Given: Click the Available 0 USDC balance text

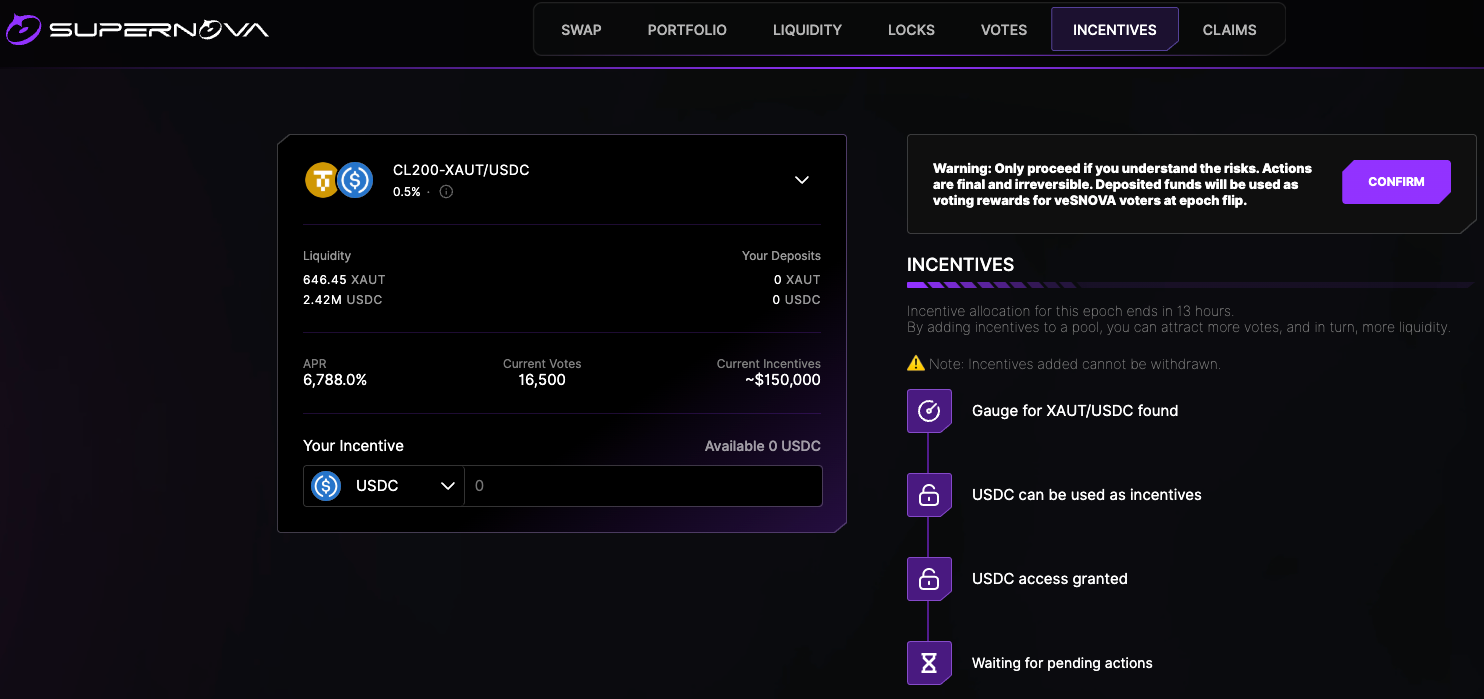Looking at the screenshot, I should 762,446.
